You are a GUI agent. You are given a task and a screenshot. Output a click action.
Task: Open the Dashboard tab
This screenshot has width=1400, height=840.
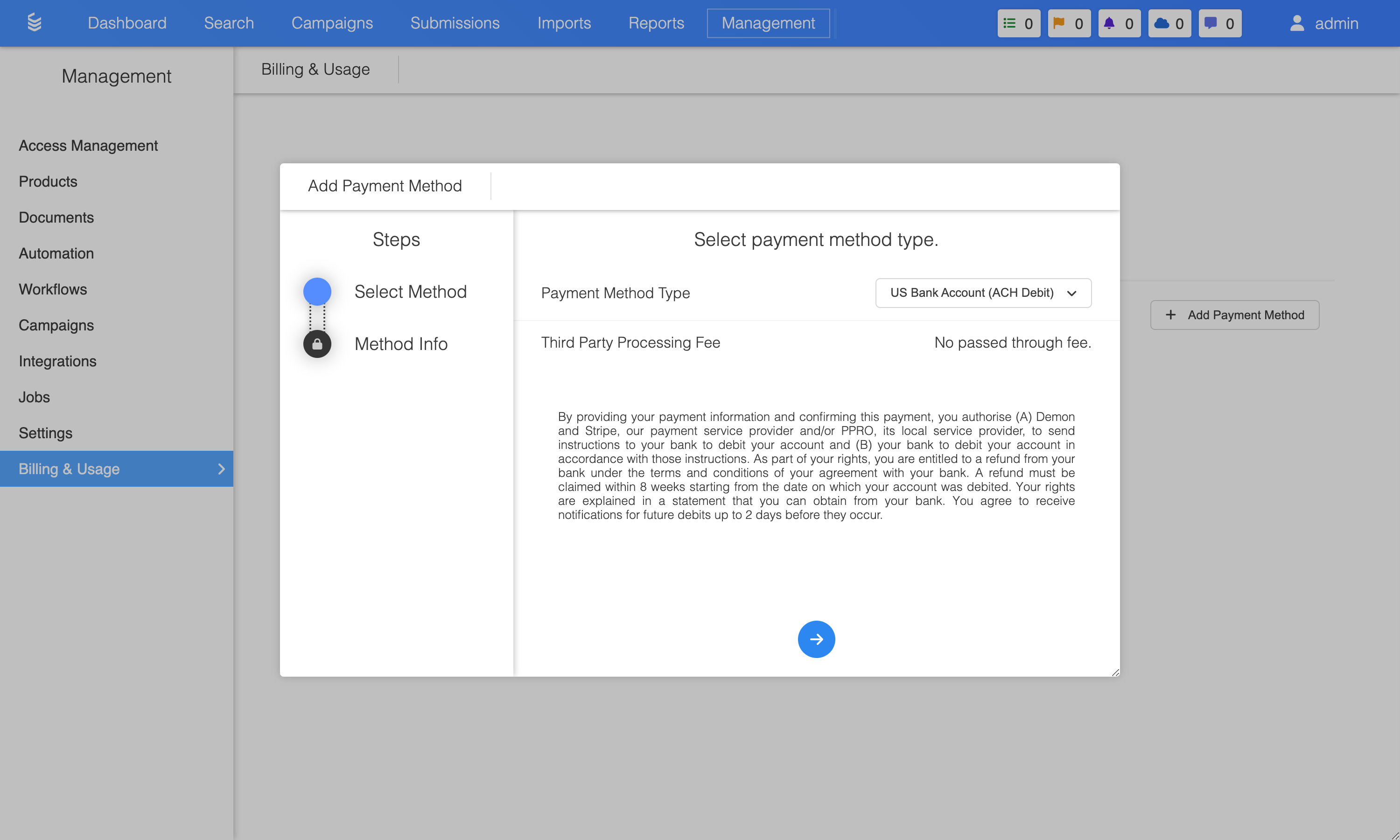[127, 23]
